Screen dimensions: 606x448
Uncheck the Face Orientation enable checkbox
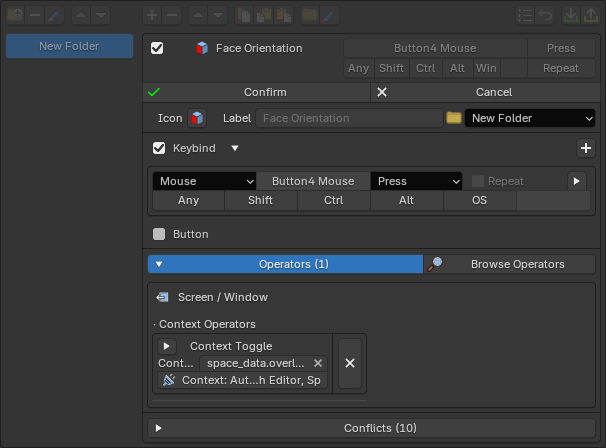tap(157, 48)
